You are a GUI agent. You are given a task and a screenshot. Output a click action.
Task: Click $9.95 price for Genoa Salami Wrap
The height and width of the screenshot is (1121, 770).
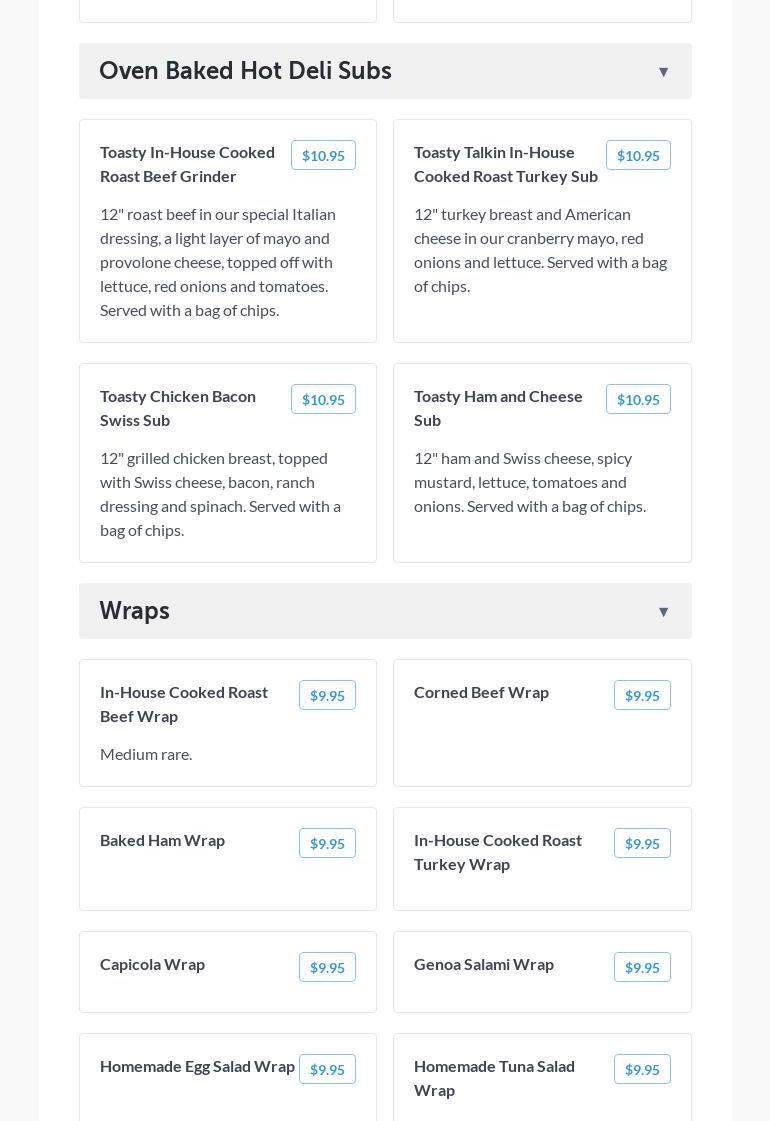642,968
